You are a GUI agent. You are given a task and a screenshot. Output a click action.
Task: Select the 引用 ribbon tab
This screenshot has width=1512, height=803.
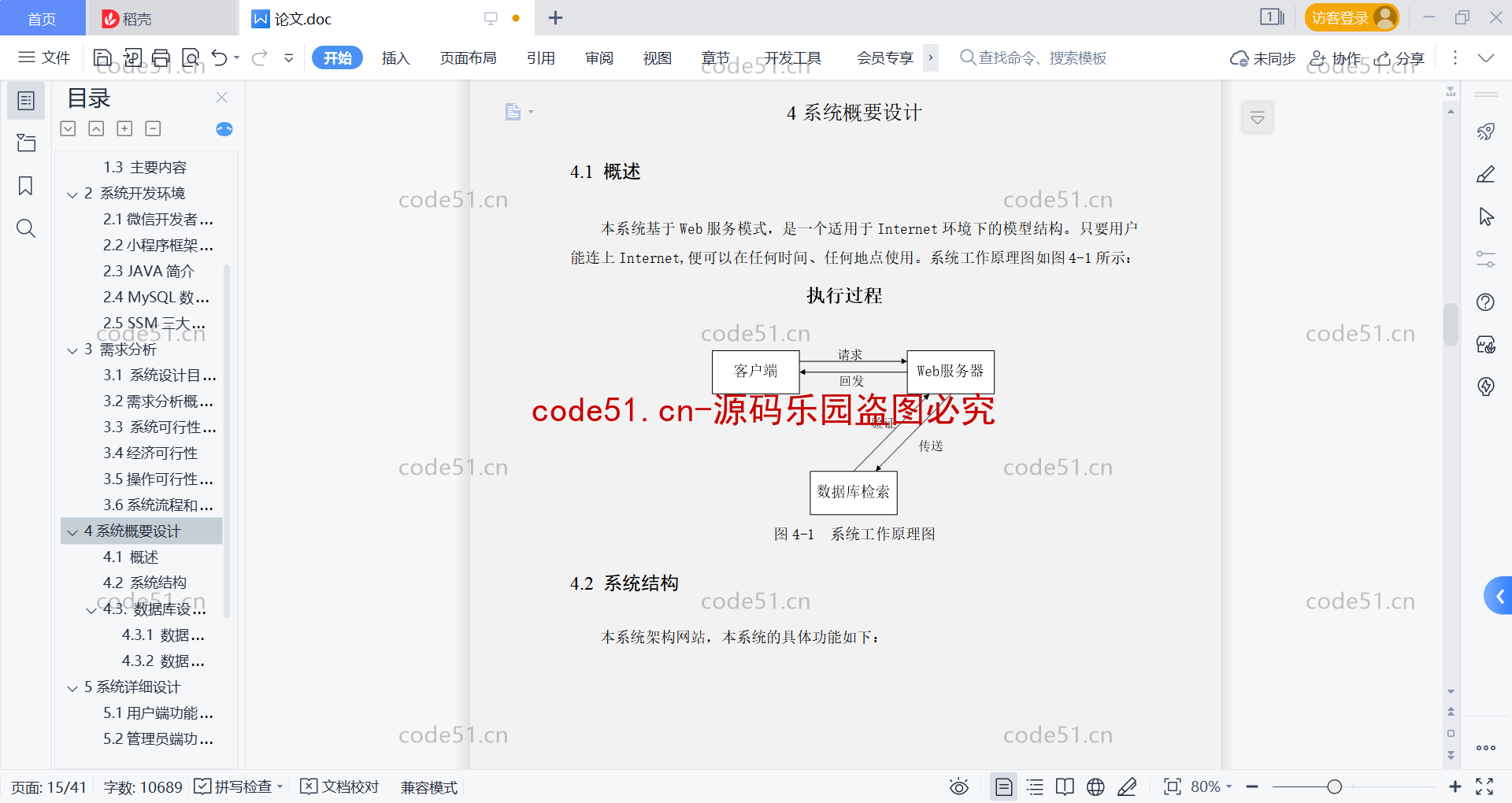click(541, 57)
